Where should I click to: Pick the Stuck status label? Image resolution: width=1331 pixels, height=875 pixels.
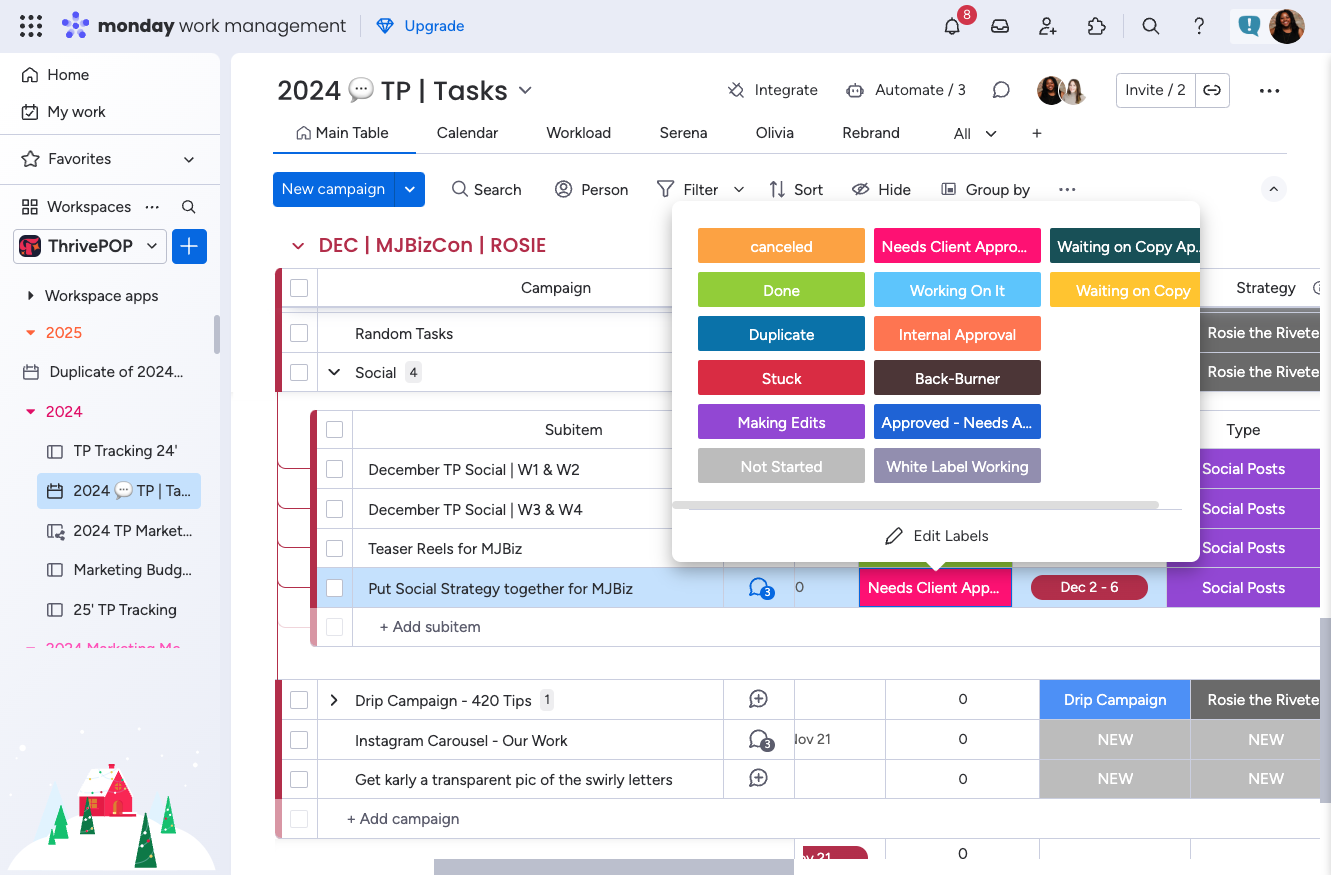click(x=781, y=379)
